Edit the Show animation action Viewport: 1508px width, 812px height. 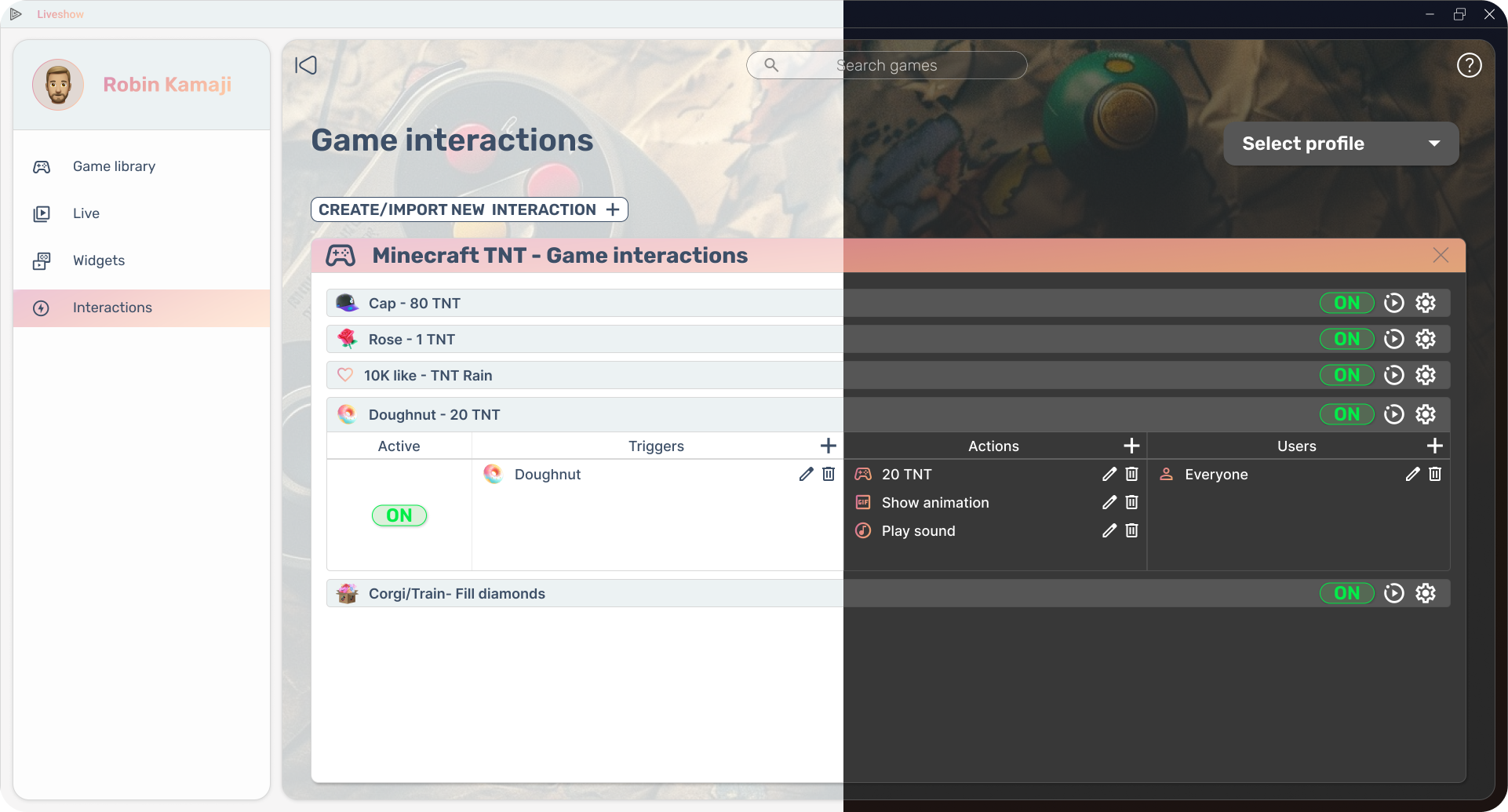[1109, 502]
